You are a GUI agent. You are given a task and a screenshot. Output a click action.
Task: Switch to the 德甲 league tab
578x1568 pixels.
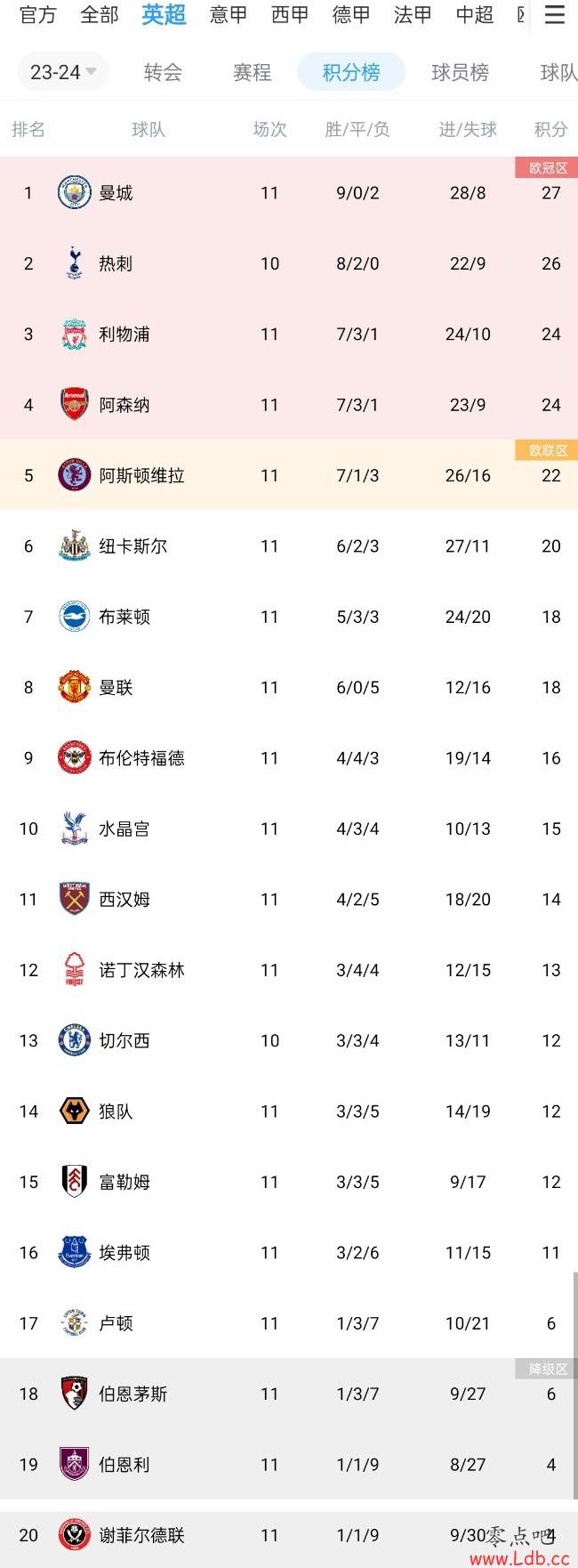[351, 15]
